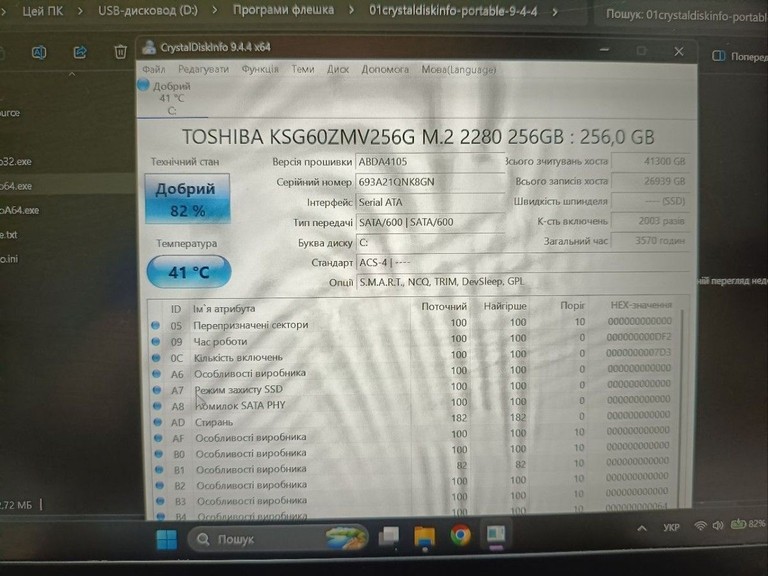Open the Windows Start button
Image resolution: width=768 pixels, height=576 pixels.
167,539
